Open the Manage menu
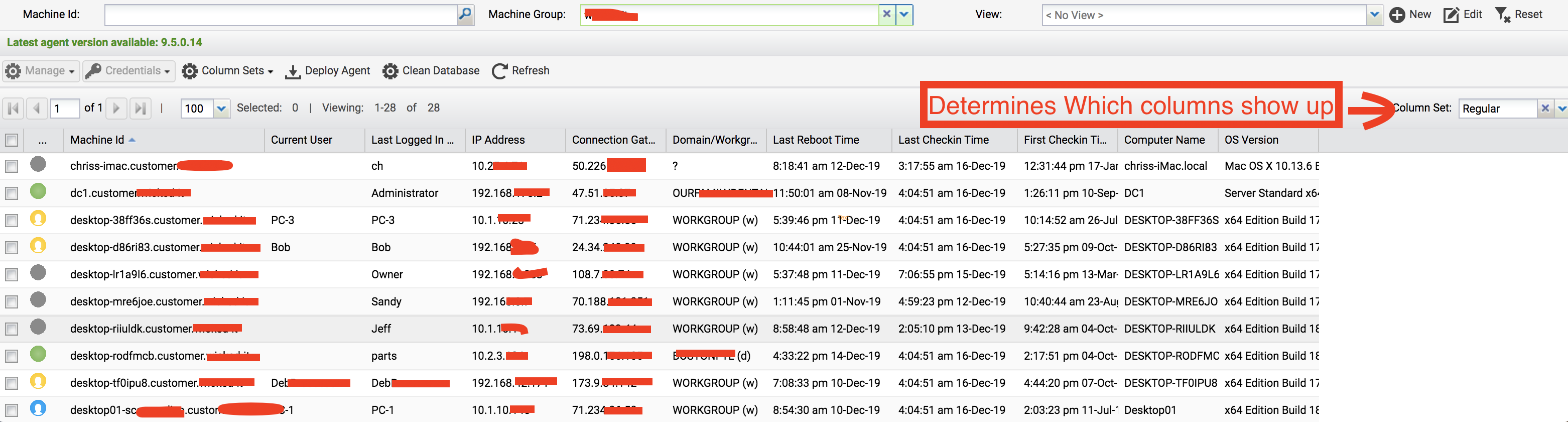 pyautogui.click(x=40, y=71)
